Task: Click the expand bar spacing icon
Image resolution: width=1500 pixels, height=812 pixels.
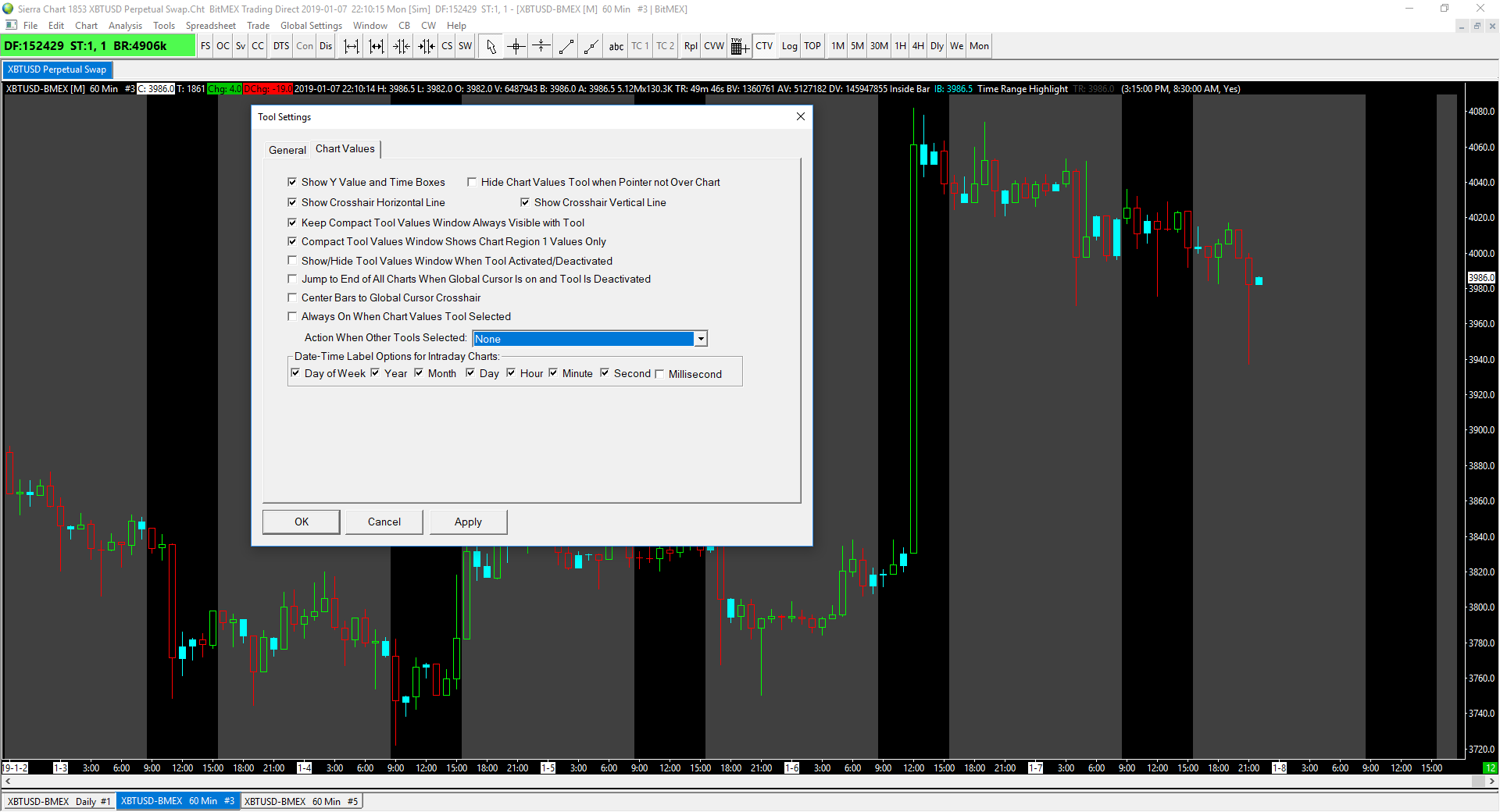Action: (352, 46)
